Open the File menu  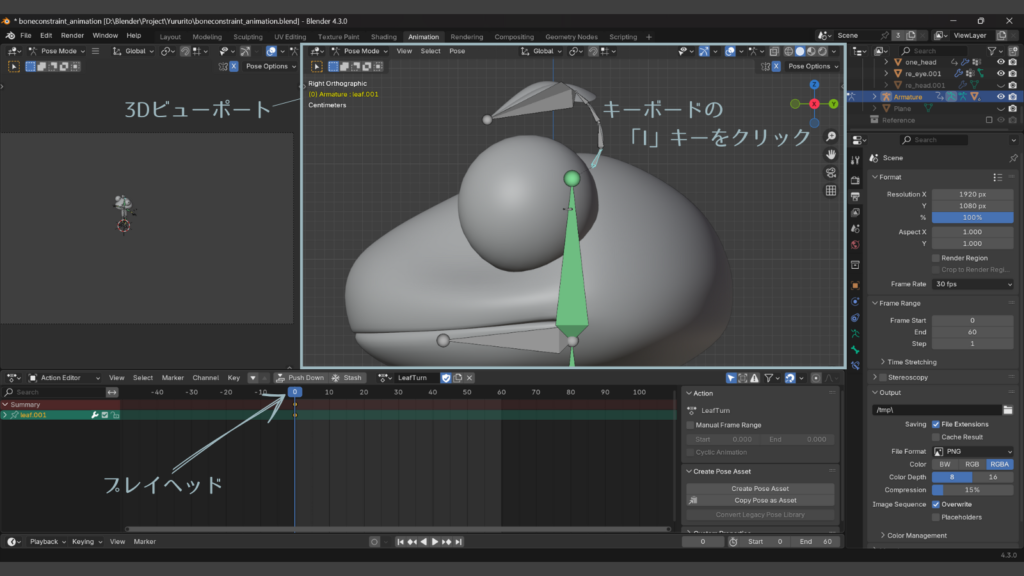tap(25, 35)
